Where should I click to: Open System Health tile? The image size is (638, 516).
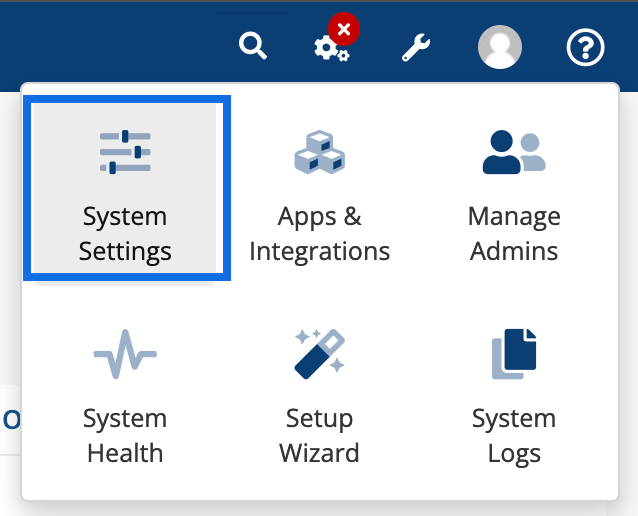[x=125, y=395]
